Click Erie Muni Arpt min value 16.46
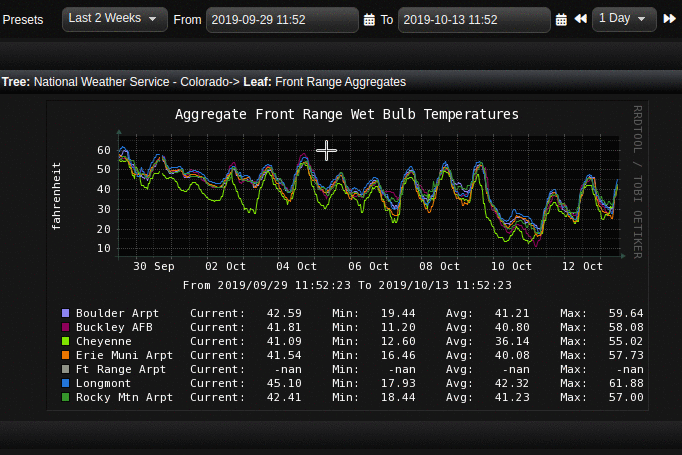The width and height of the screenshot is (682, 455). click(398, 355)
